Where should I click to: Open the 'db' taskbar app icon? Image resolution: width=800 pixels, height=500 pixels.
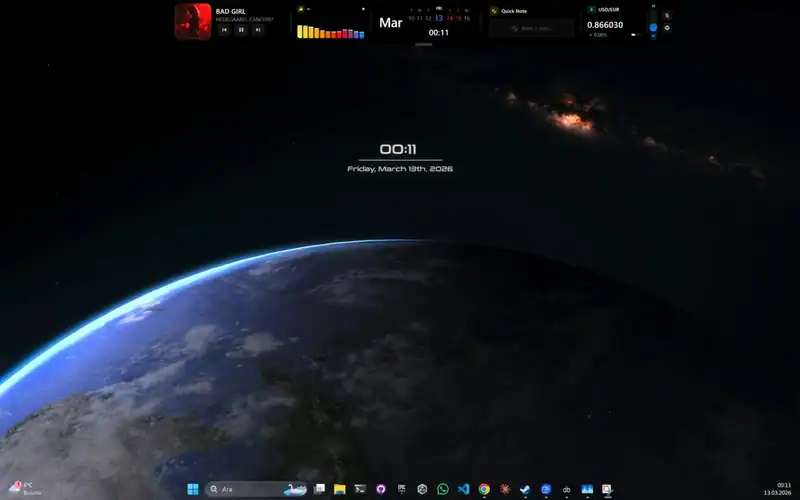coord(566,489)
